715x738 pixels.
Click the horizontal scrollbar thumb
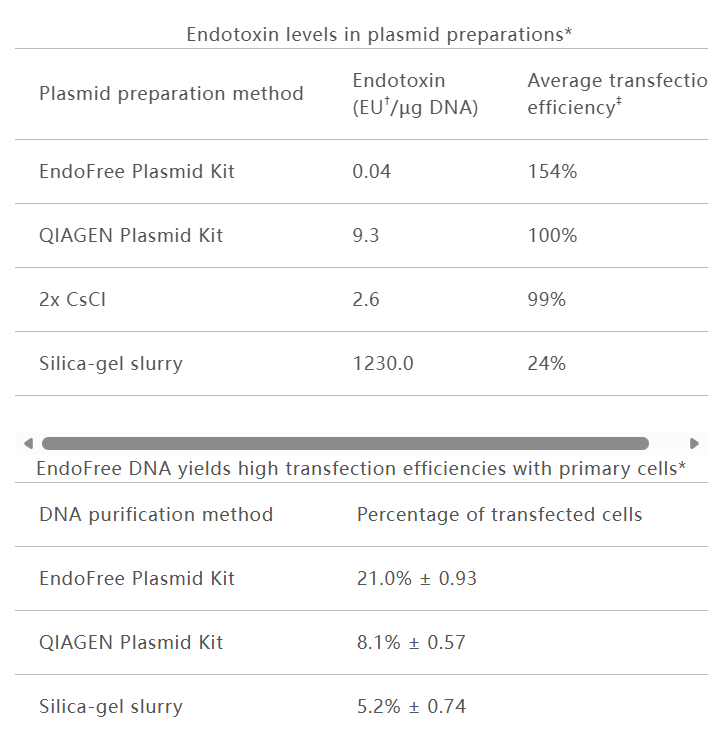click(345, 443)
